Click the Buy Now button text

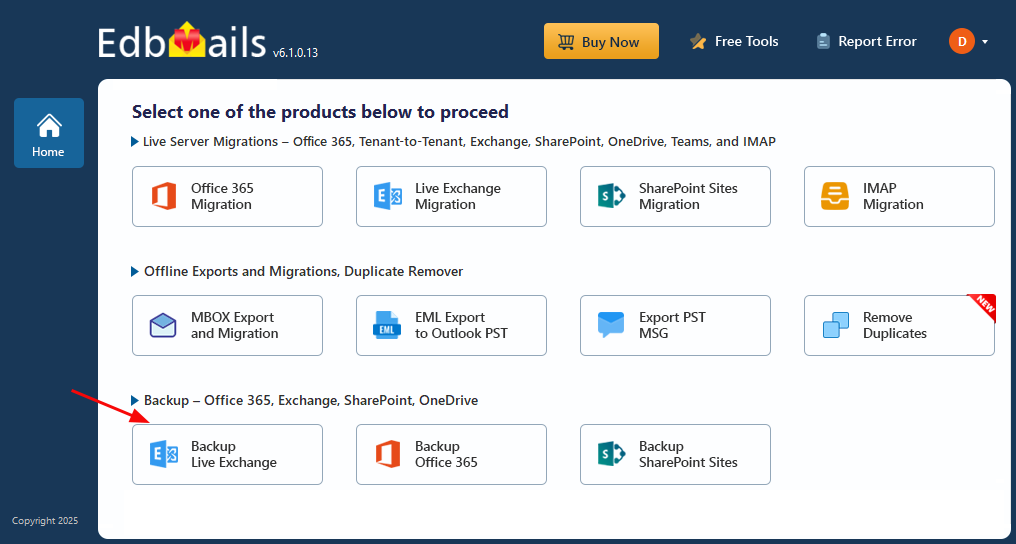pyautogui.click(x=610, y=42)
